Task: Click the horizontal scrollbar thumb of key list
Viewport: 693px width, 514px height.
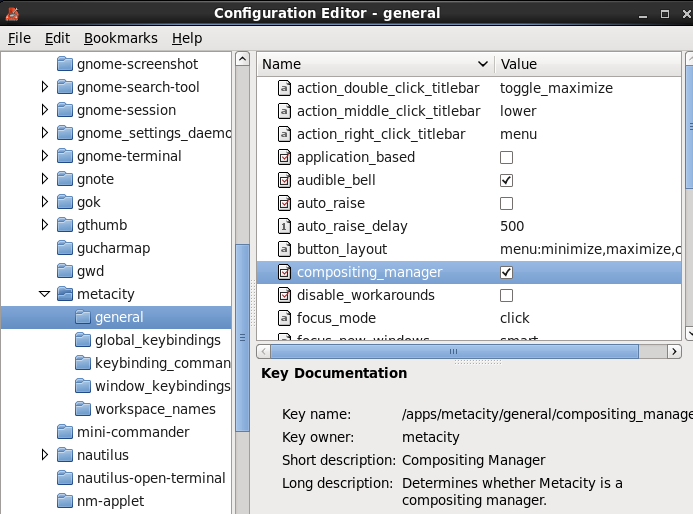Action: click(454, 352)
